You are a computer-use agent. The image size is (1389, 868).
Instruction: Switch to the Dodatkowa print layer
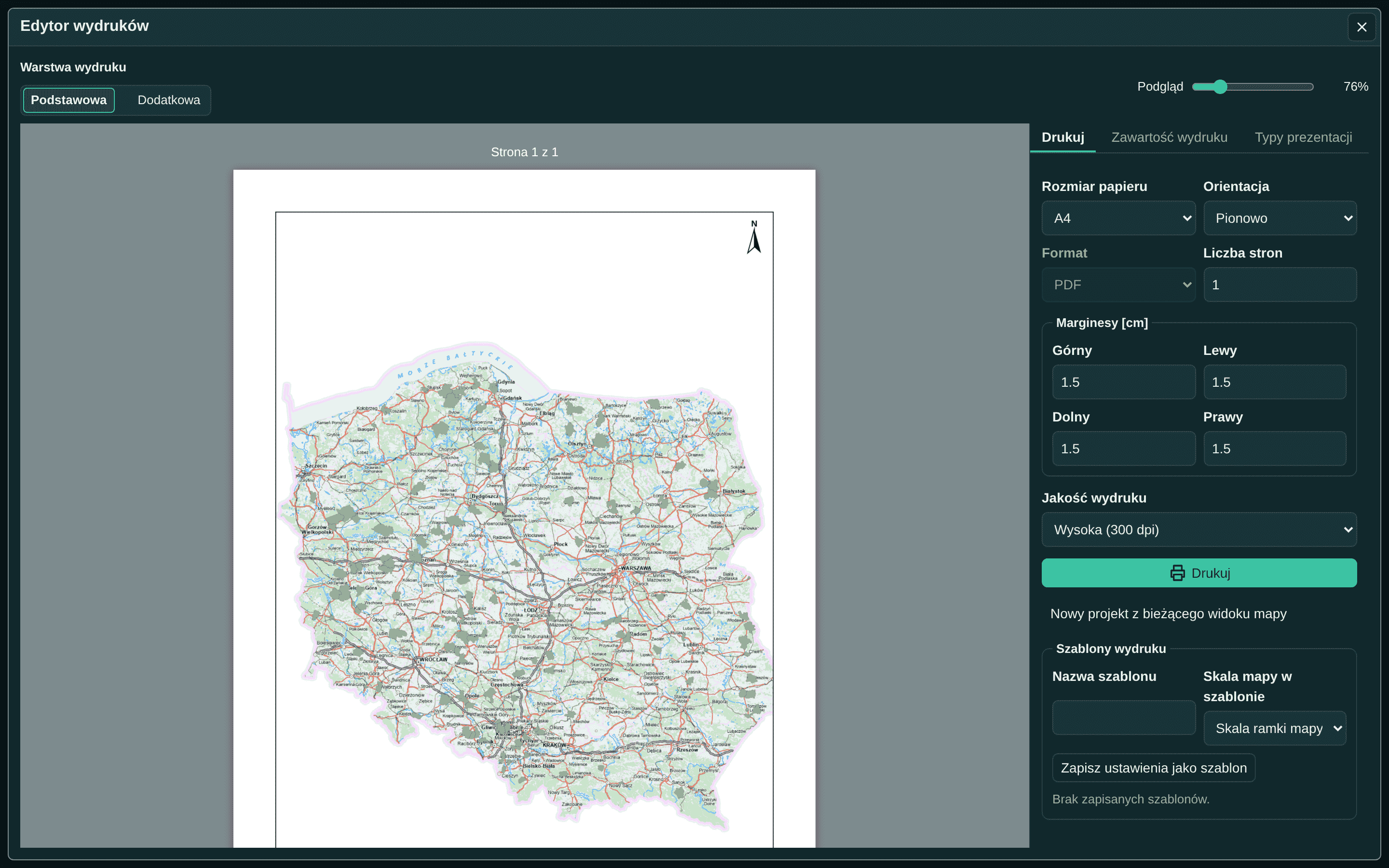click(169, 100)
